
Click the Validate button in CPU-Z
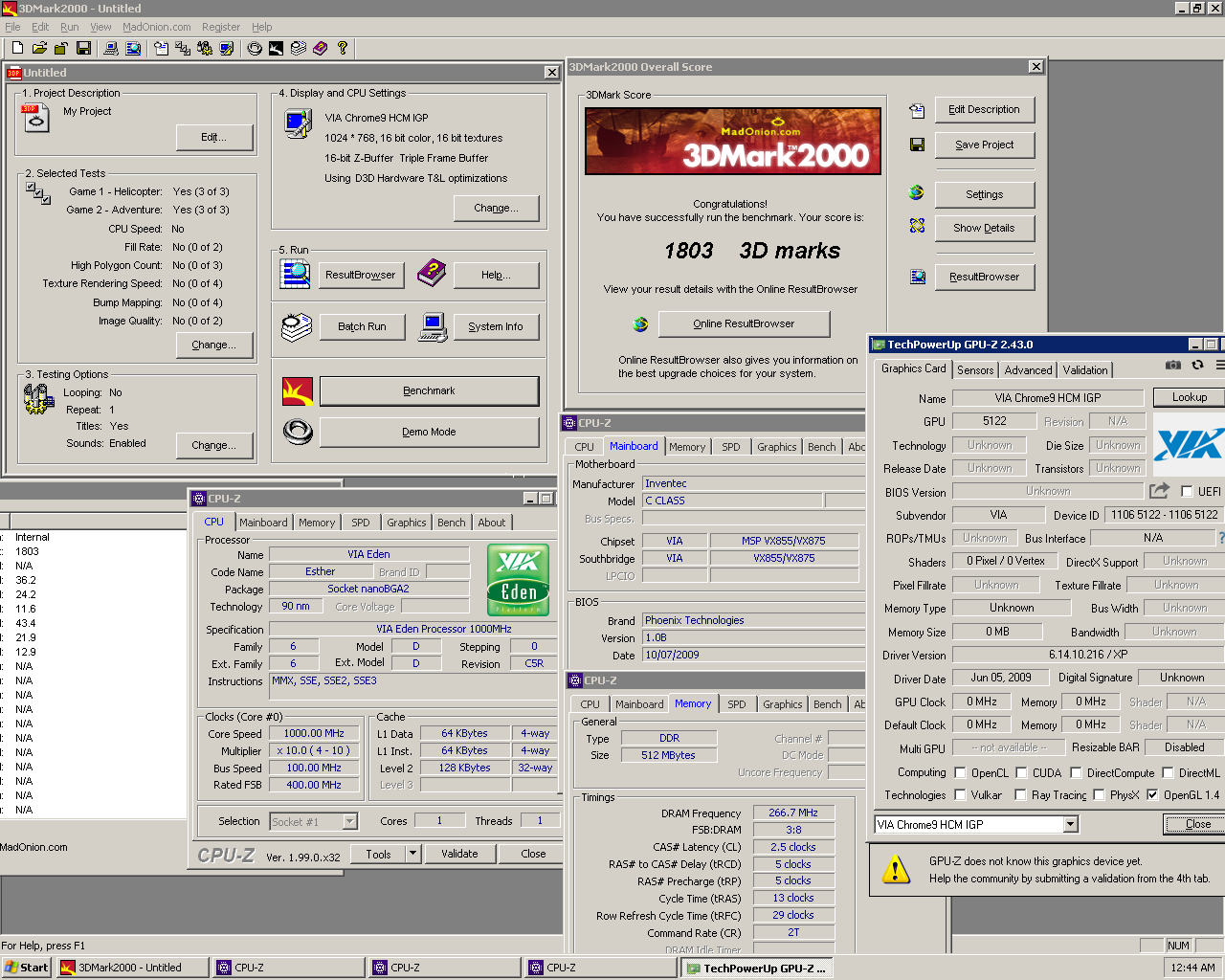point(459,854)
